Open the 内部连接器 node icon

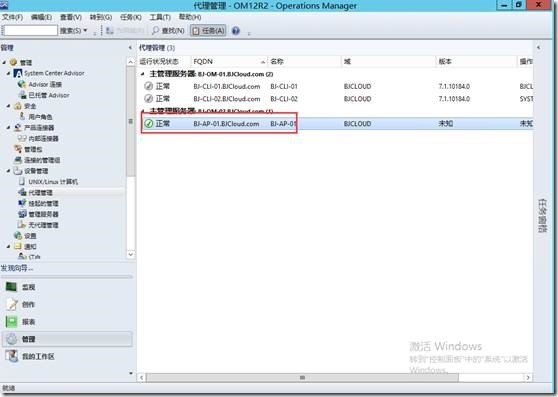coord(22,138)
